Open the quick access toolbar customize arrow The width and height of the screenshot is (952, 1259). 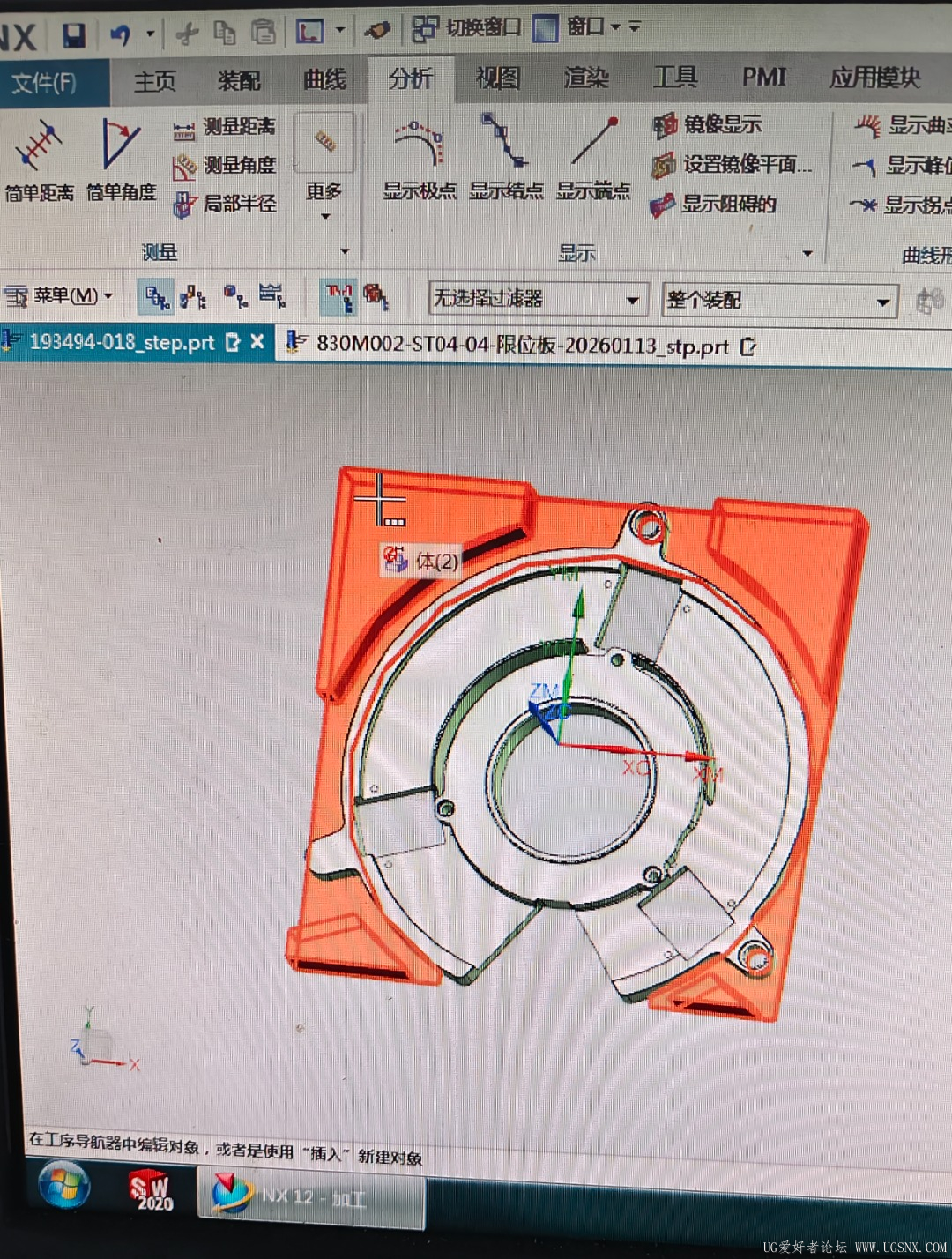pyautogui.click(x=635, y=27)
